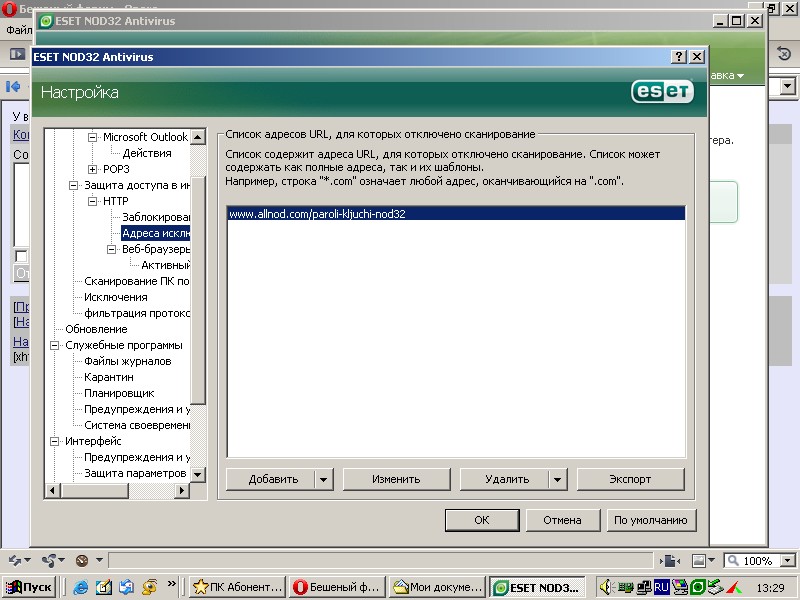Screen dimensions: 800x600
Task: Collapse the Защита доступа в ин... tree node
Action: point(73,185)
